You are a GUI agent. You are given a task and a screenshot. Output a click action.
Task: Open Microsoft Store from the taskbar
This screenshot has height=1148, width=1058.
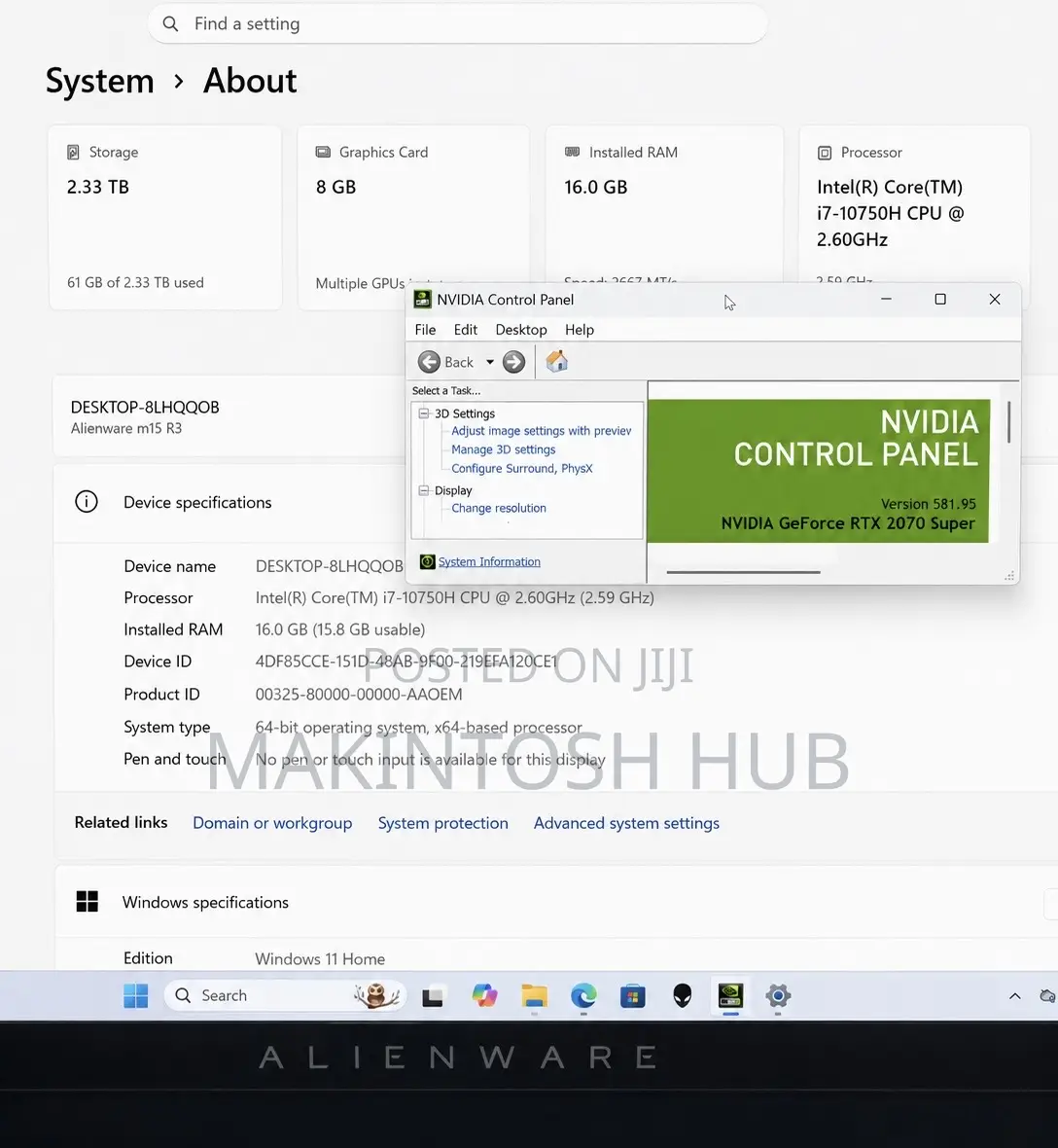(633, 995)
